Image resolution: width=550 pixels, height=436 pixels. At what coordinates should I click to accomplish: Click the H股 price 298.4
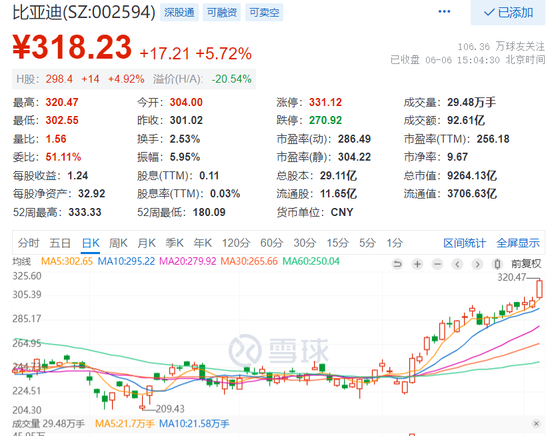point(59,79)
